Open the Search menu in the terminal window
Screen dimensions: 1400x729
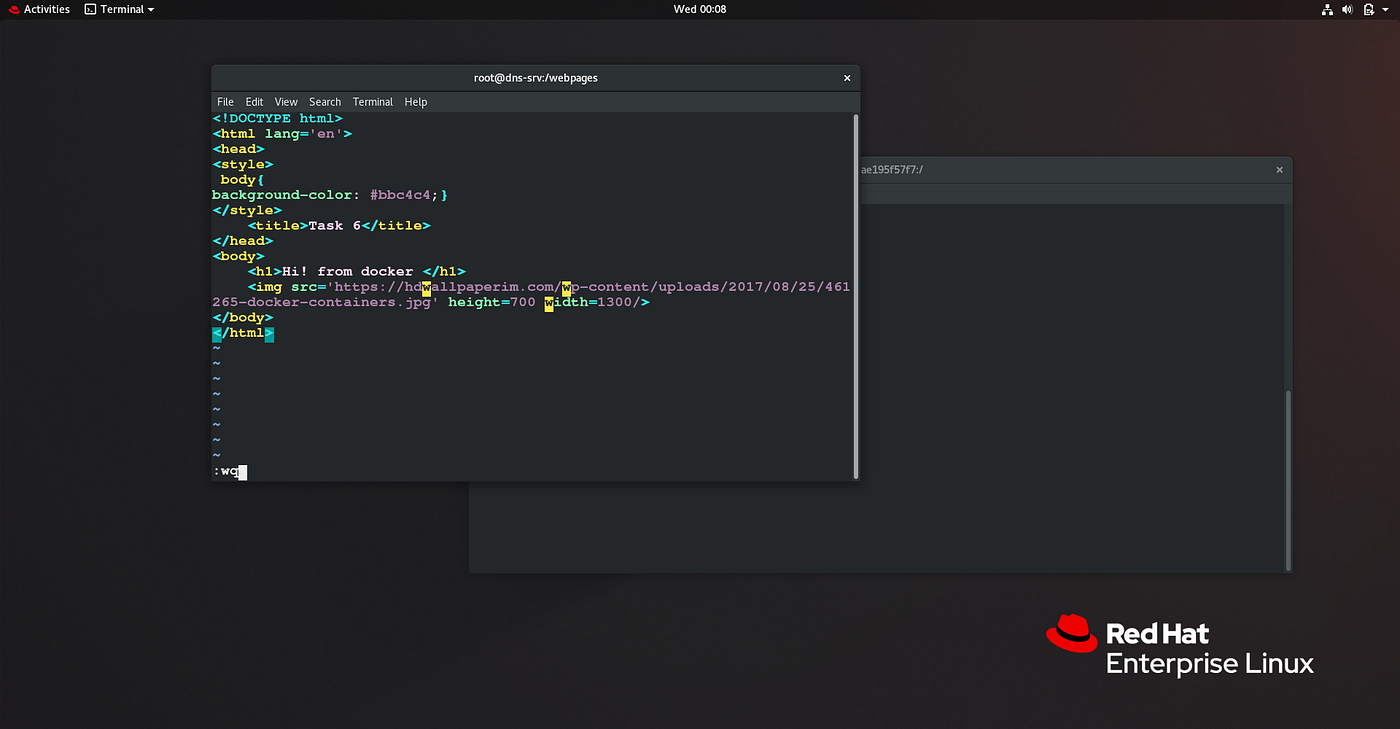tap(324, 101)
